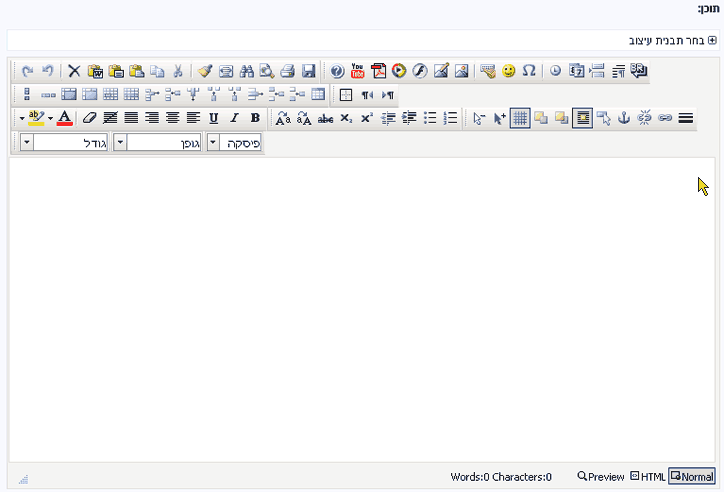This screenshot has width=724, height=492.
Task: Click the insert Flash icon
Action: (x=420, y=71)
